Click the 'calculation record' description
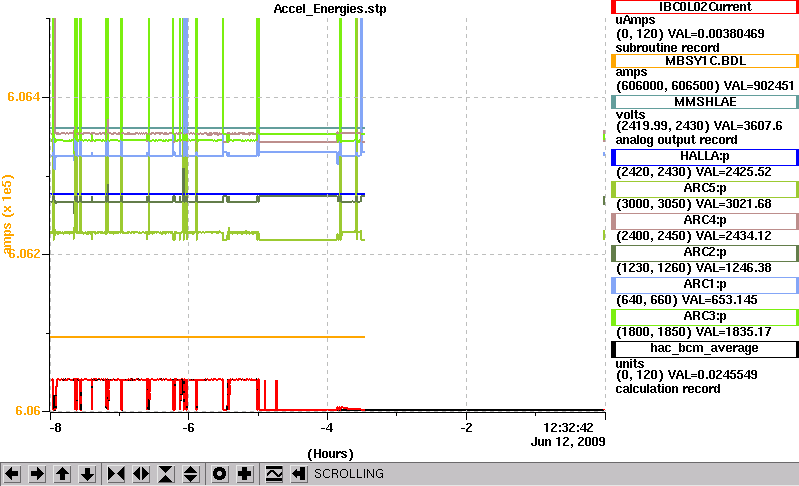 [668, 389]
